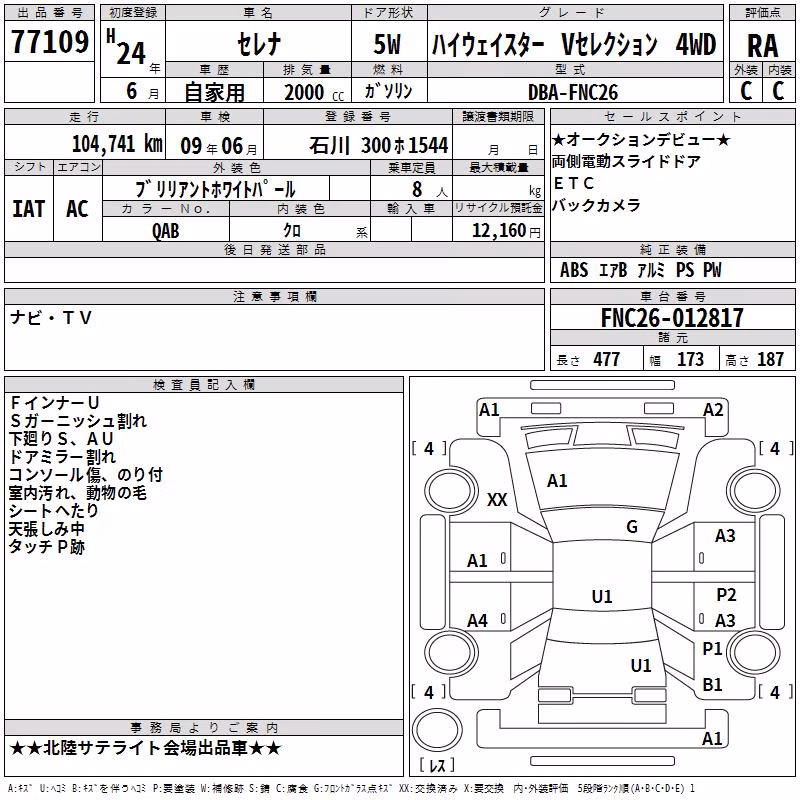Image resolution: width=800 pixels, height=800 pixels.
Task: Select the car name セレナ
Action: 259,44
